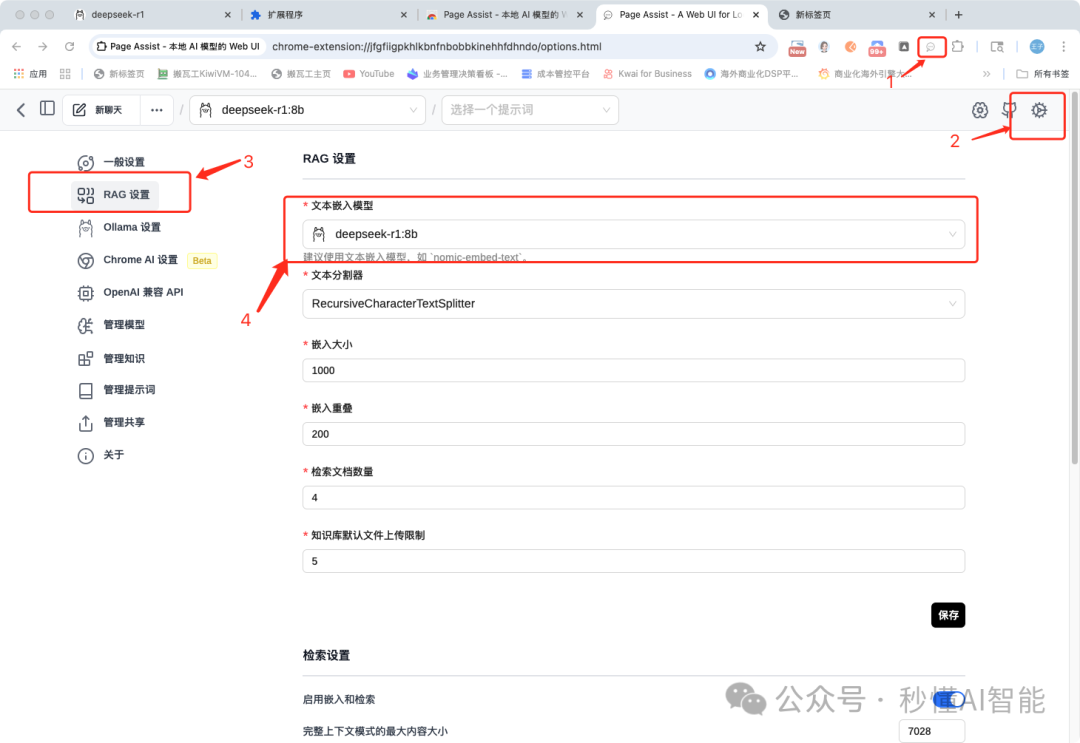The height and width of the screenshot is (743, 1080).
Task: Select RAG 设置 in the sidebar
Action: point(114,195)
